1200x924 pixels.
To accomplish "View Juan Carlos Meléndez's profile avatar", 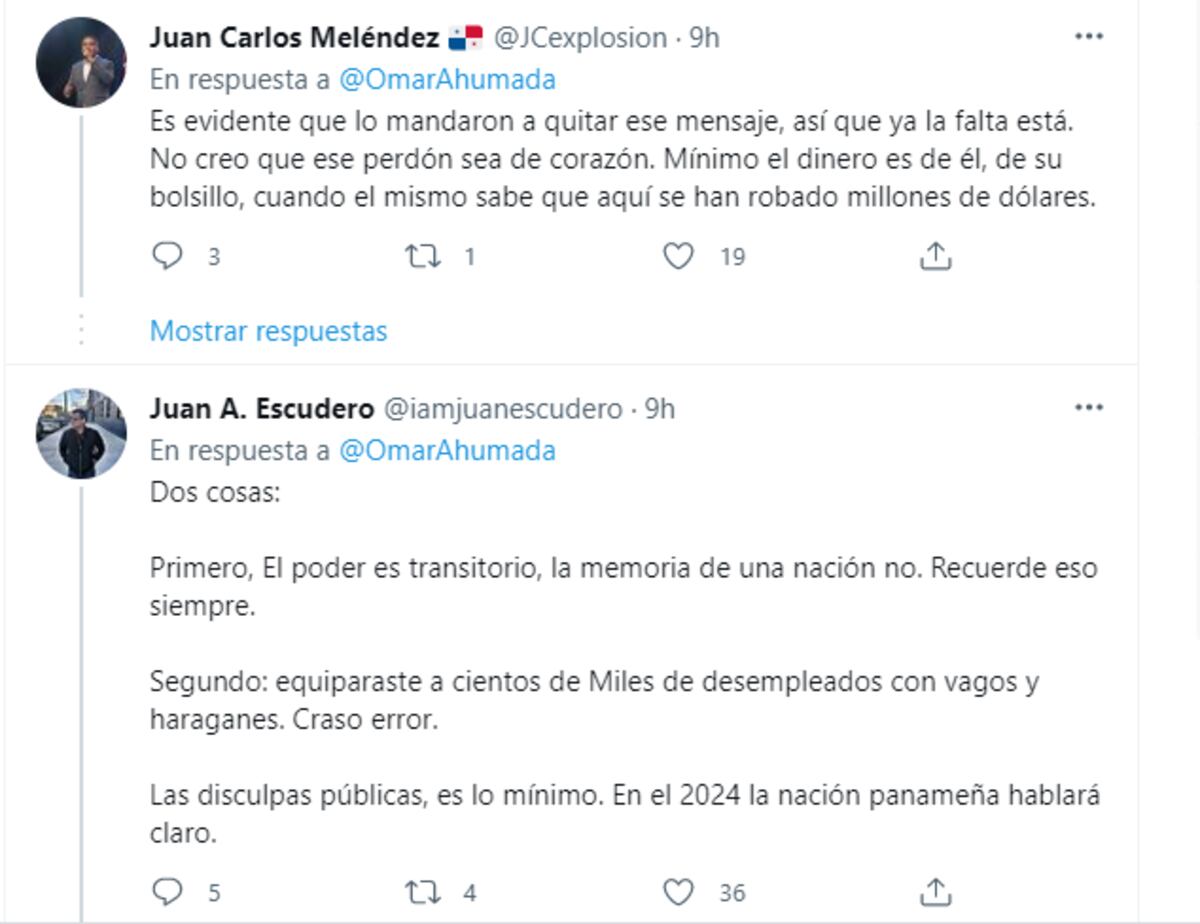I will coord(80,60).
